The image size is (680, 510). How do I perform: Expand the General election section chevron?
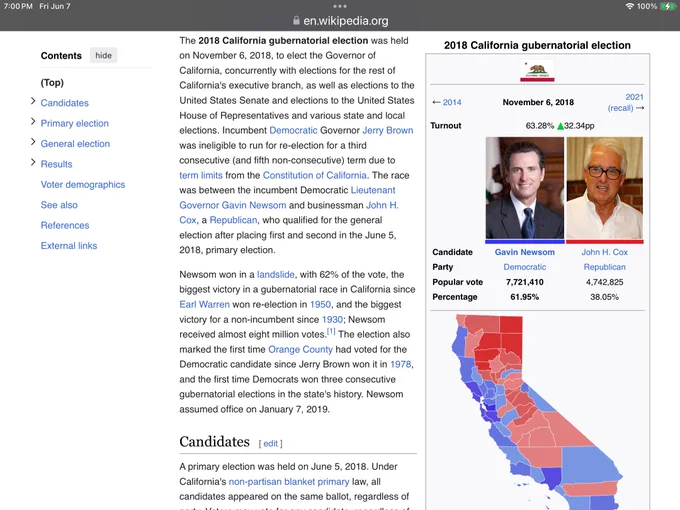tap(33, 142)
